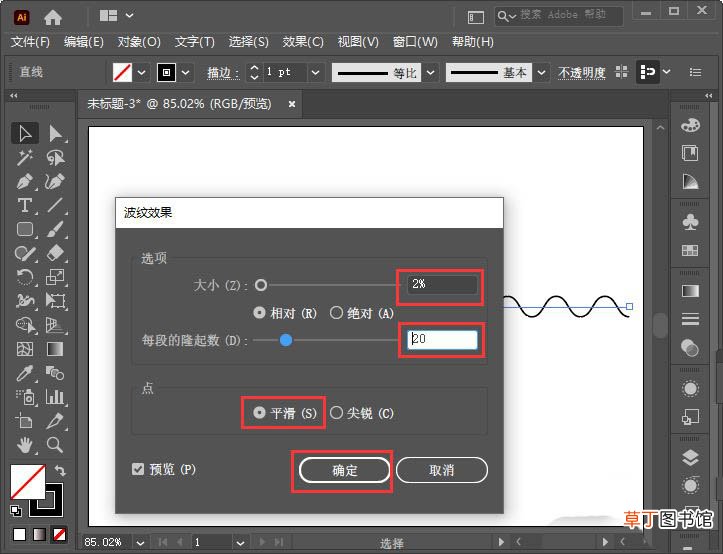The image size is (723, 554).
Task: Swap fill and stroke arrows
Action: (x=60, y=471)
